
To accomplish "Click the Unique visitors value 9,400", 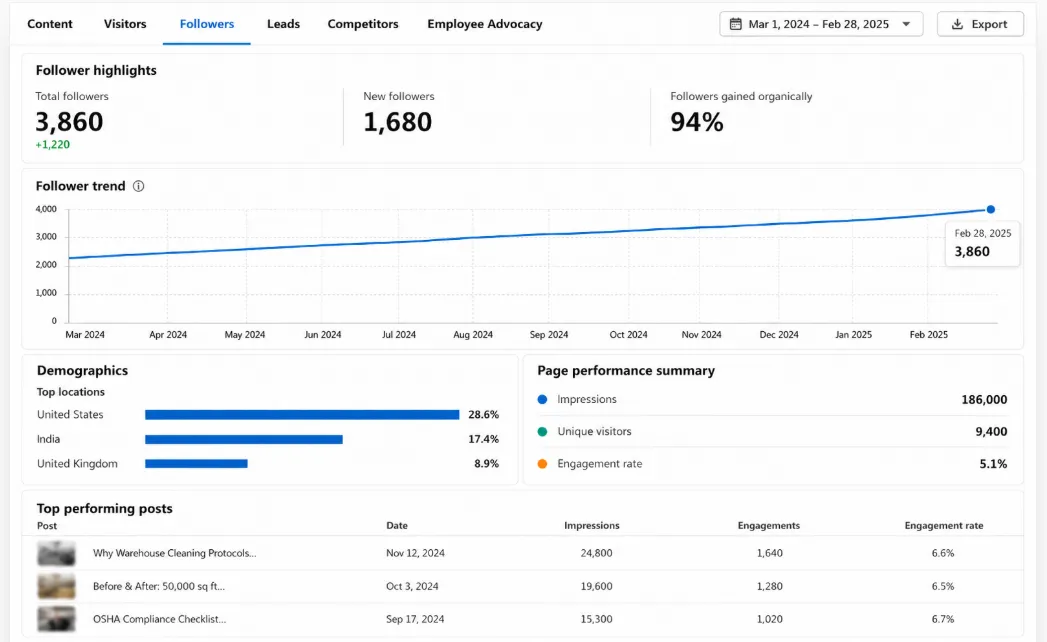I will click(x=991, y=432).
